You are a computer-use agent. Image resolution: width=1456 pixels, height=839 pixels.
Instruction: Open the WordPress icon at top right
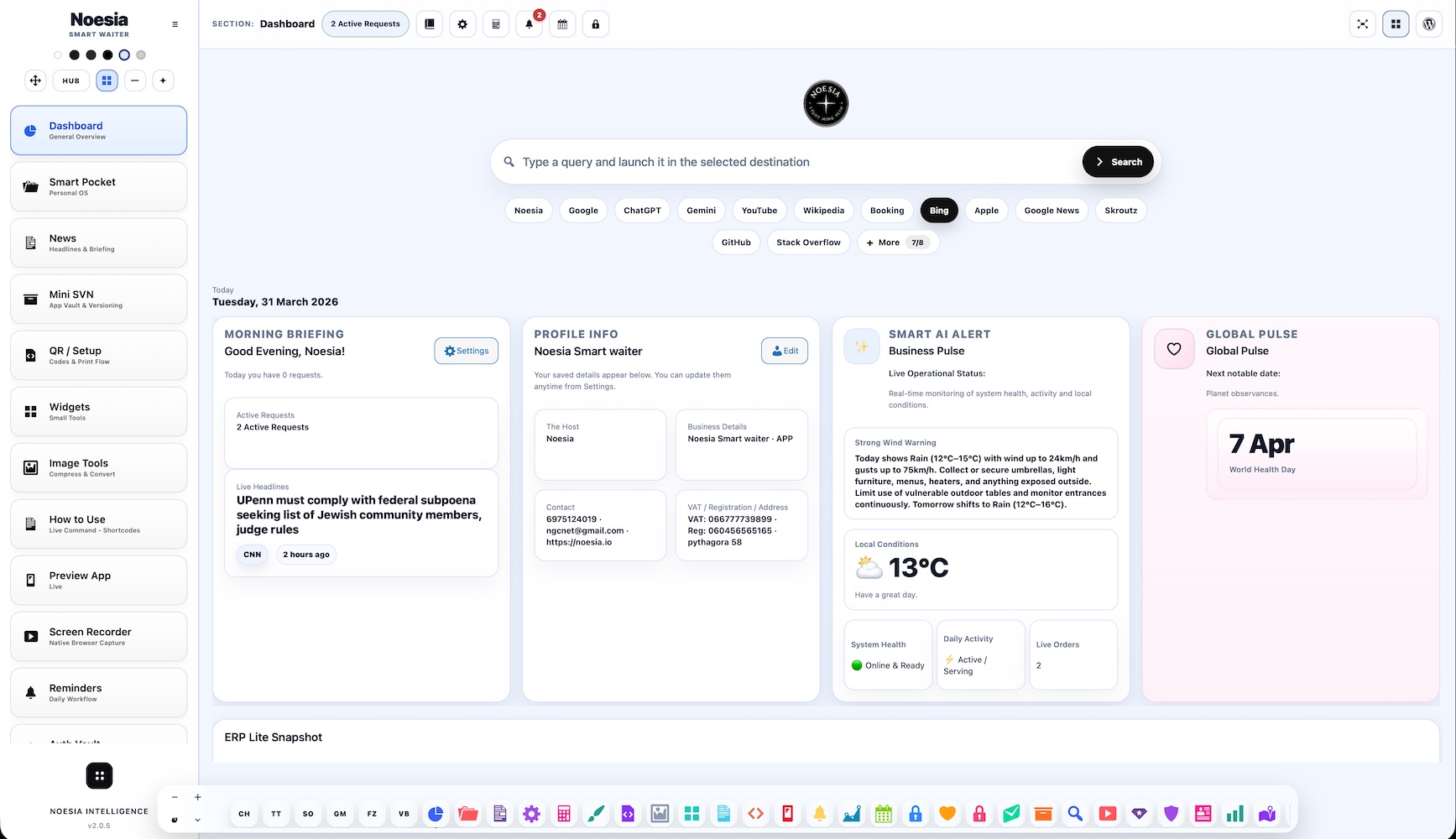pyautogui.click(x=1429, y=24)
